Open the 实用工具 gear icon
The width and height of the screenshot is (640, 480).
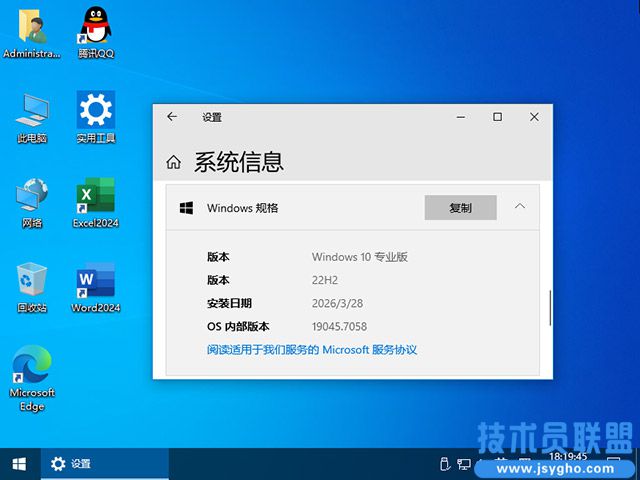(x=96, y=118)
